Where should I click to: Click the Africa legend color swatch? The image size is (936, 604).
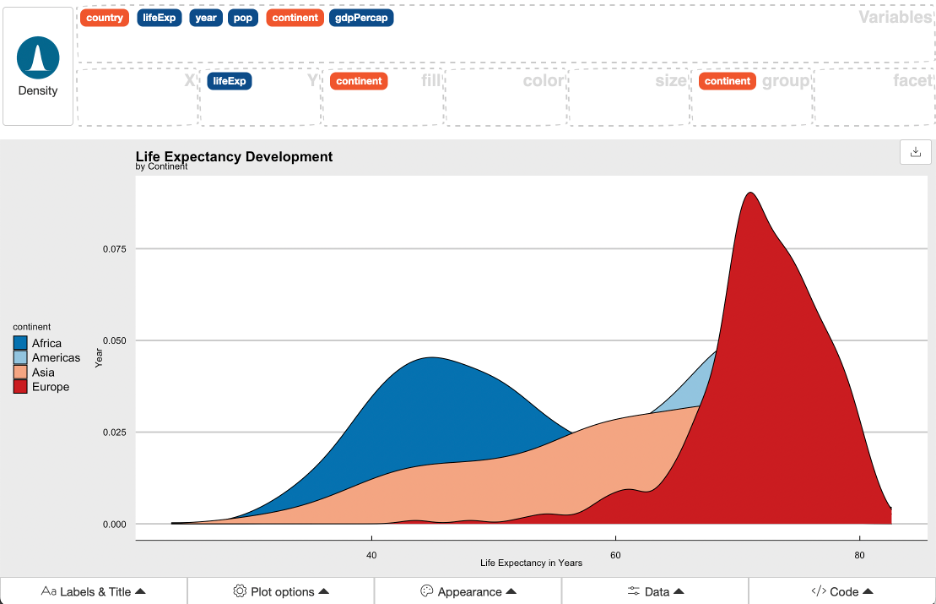click(20, 343)
